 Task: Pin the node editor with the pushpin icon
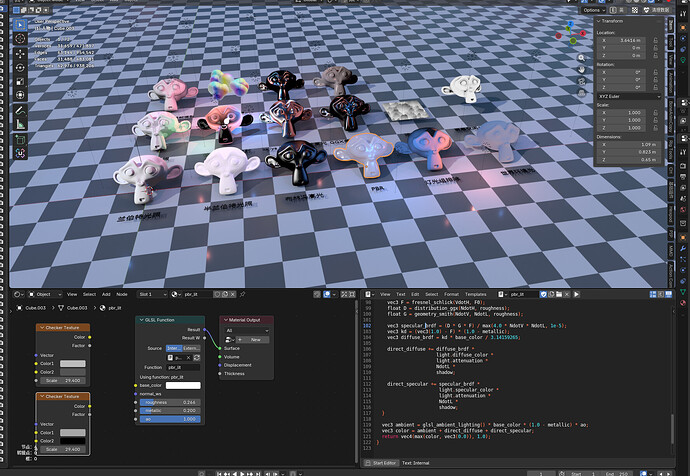pyautogui.click(x=242, y=294)
